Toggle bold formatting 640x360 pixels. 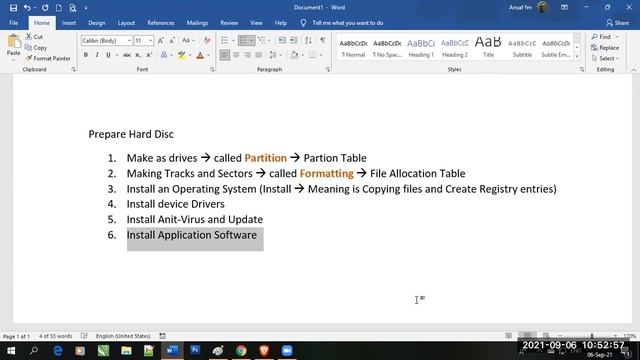click(x=86, y=55)
